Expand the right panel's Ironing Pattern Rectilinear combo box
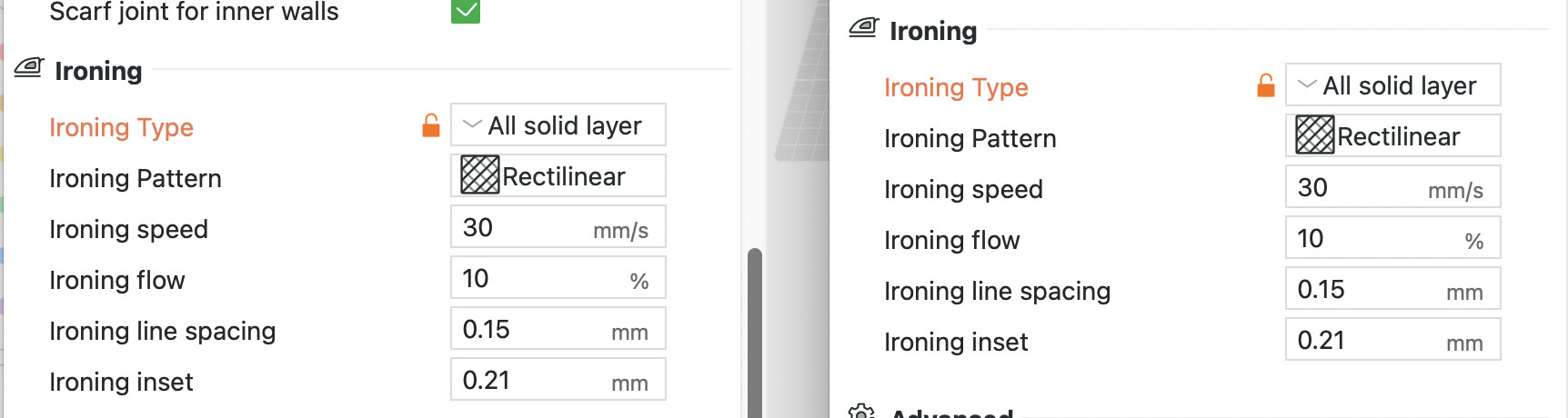Screen dimensions: 1568x418 coord(1393,135)
